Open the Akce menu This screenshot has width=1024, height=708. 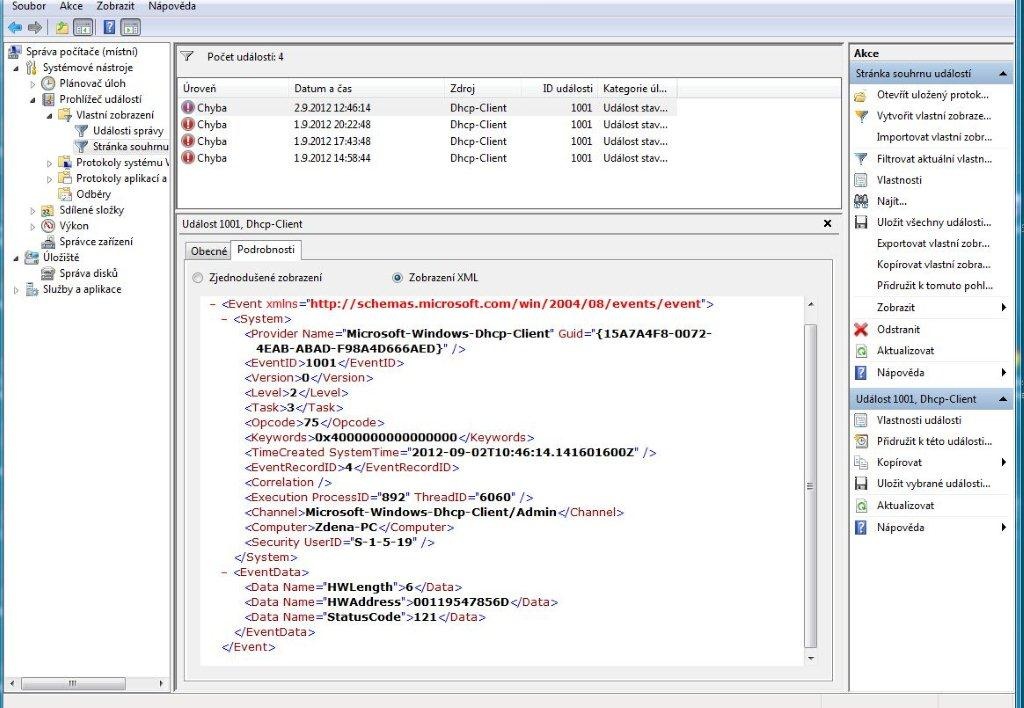71,6
